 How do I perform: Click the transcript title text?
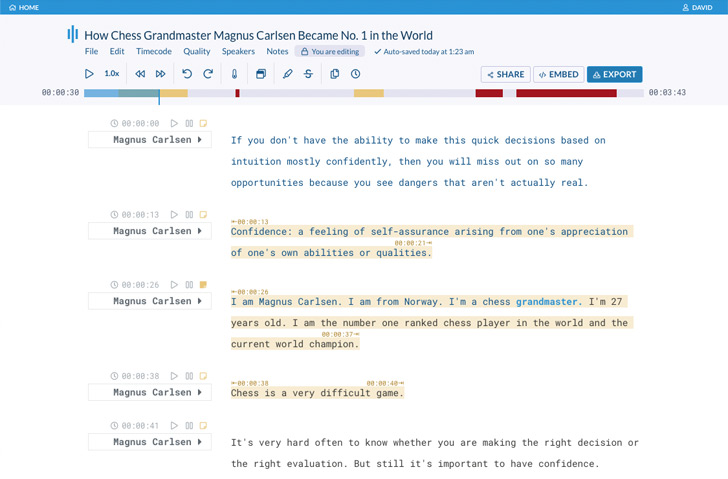click(x=258, y=35)
